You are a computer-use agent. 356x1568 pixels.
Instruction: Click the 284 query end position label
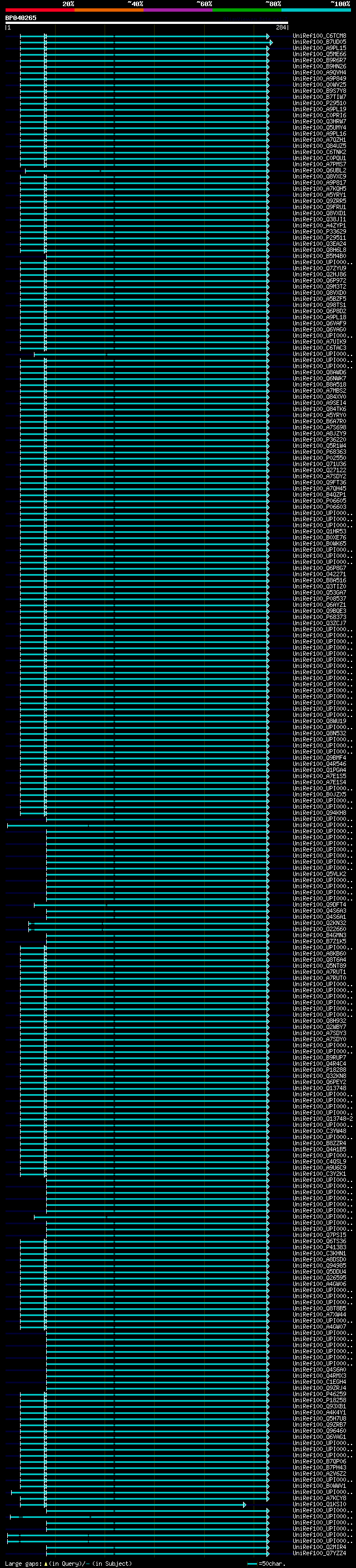tap(281, 27)
